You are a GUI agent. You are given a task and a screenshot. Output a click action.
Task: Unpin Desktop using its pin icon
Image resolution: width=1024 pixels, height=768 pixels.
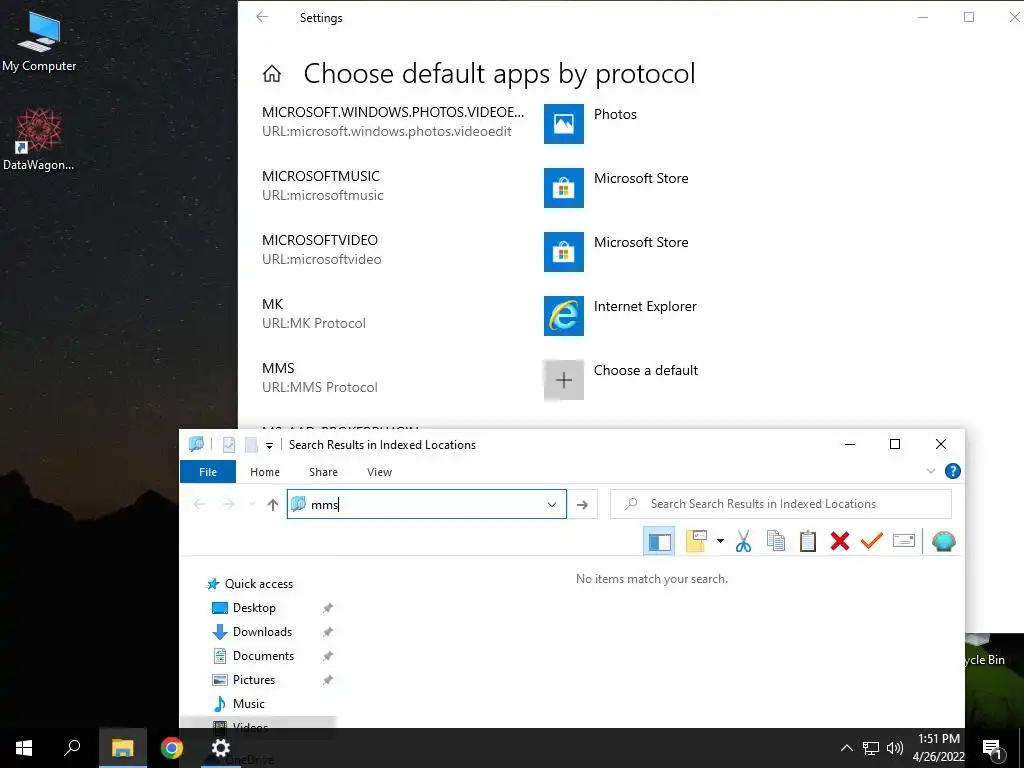(x=328, y=608)
